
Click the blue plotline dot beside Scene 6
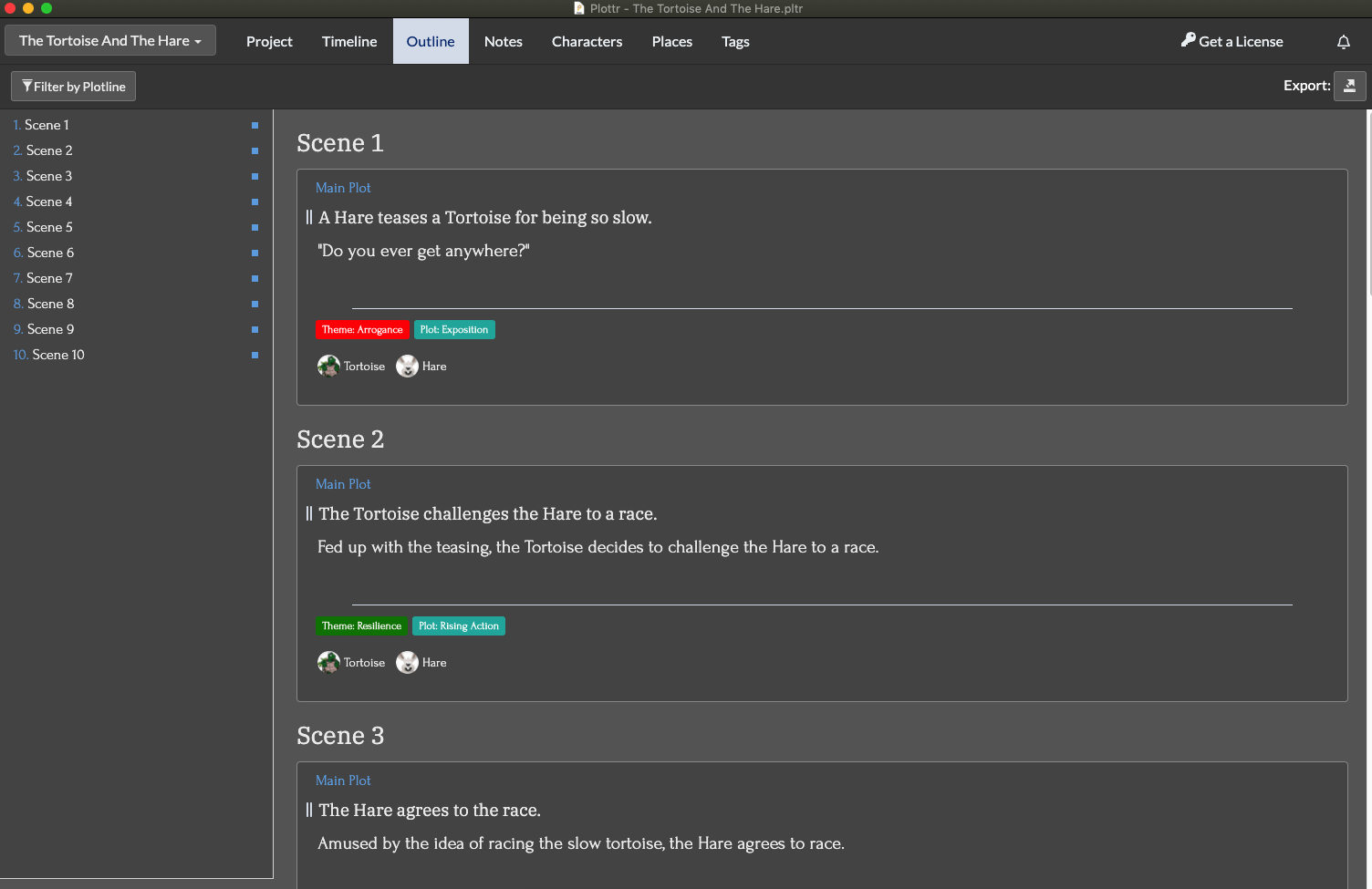255,253
